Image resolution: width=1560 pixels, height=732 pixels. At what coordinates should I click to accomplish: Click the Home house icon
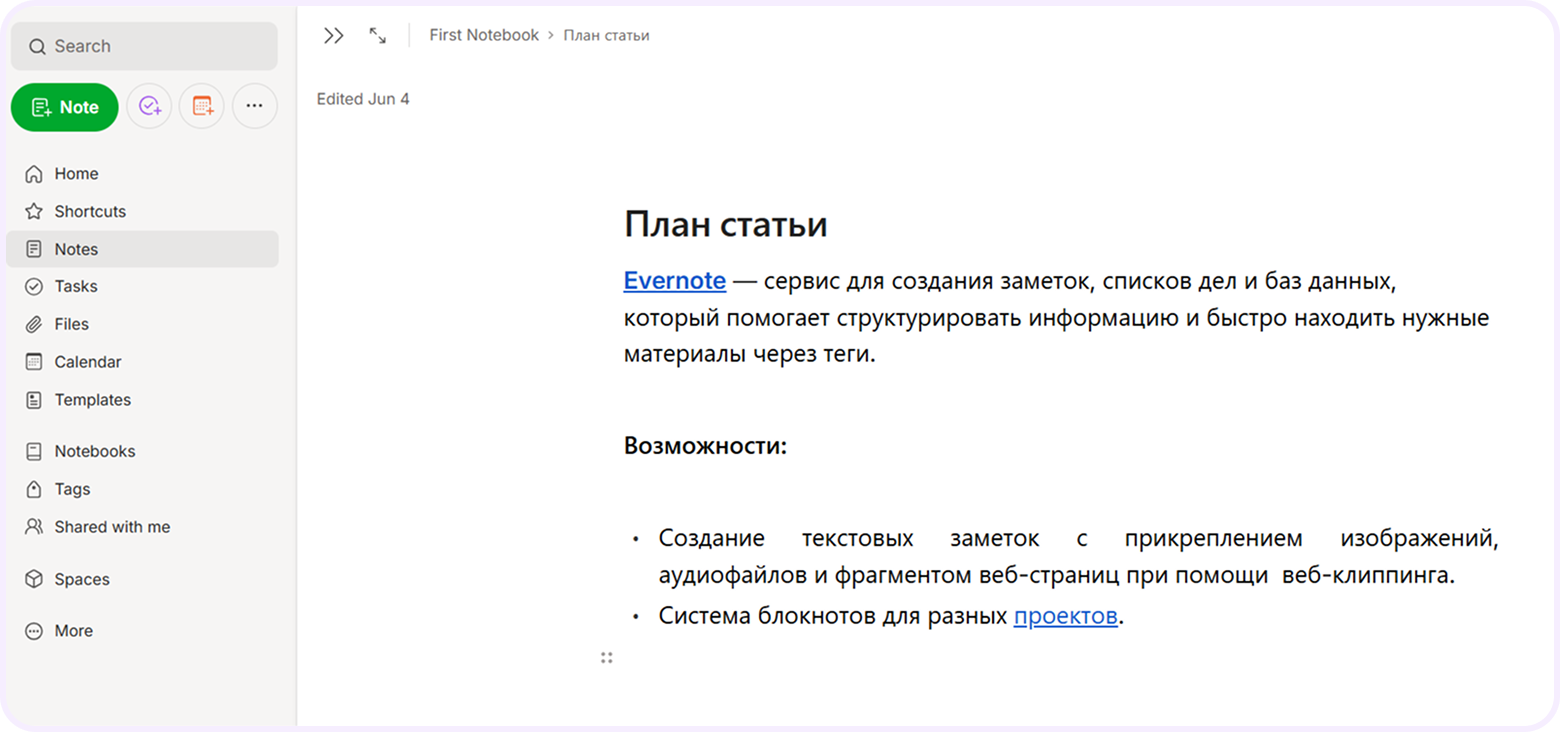pyautogui.click(x=34, y=174)
